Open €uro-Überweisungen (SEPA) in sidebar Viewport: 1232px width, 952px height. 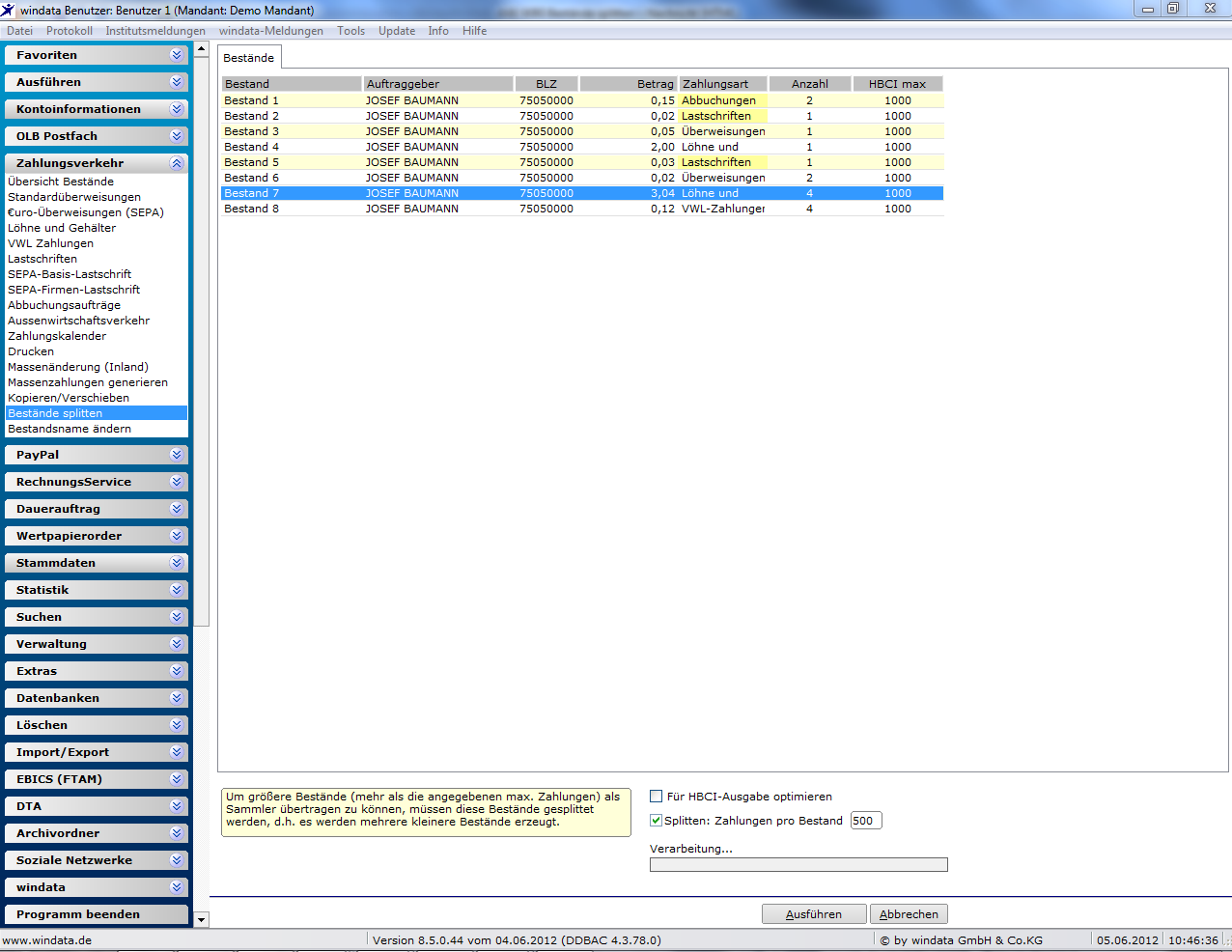(x=86, y=212)
